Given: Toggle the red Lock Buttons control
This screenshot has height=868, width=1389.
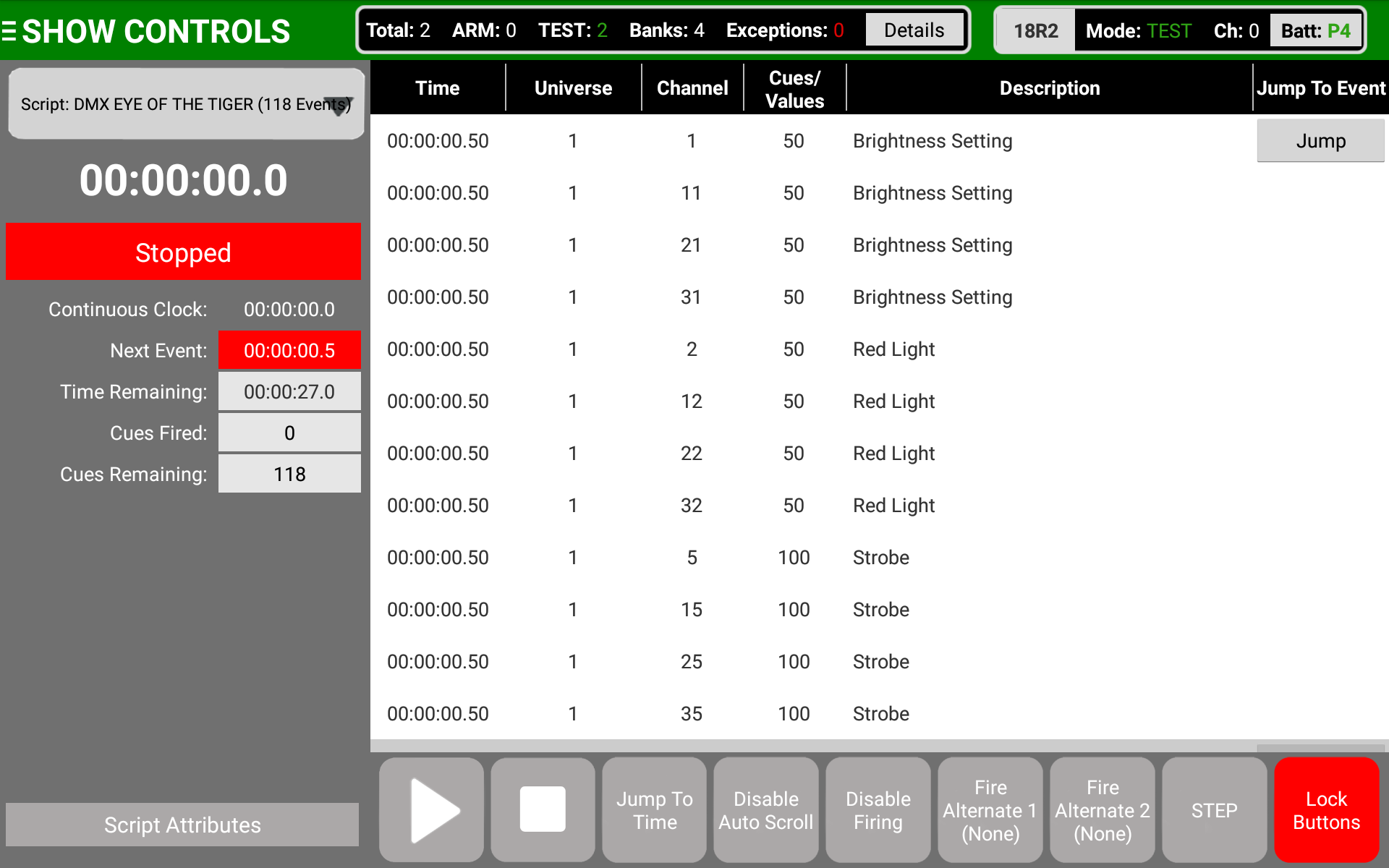Looking at the screenshot, I should (1327, 809).
